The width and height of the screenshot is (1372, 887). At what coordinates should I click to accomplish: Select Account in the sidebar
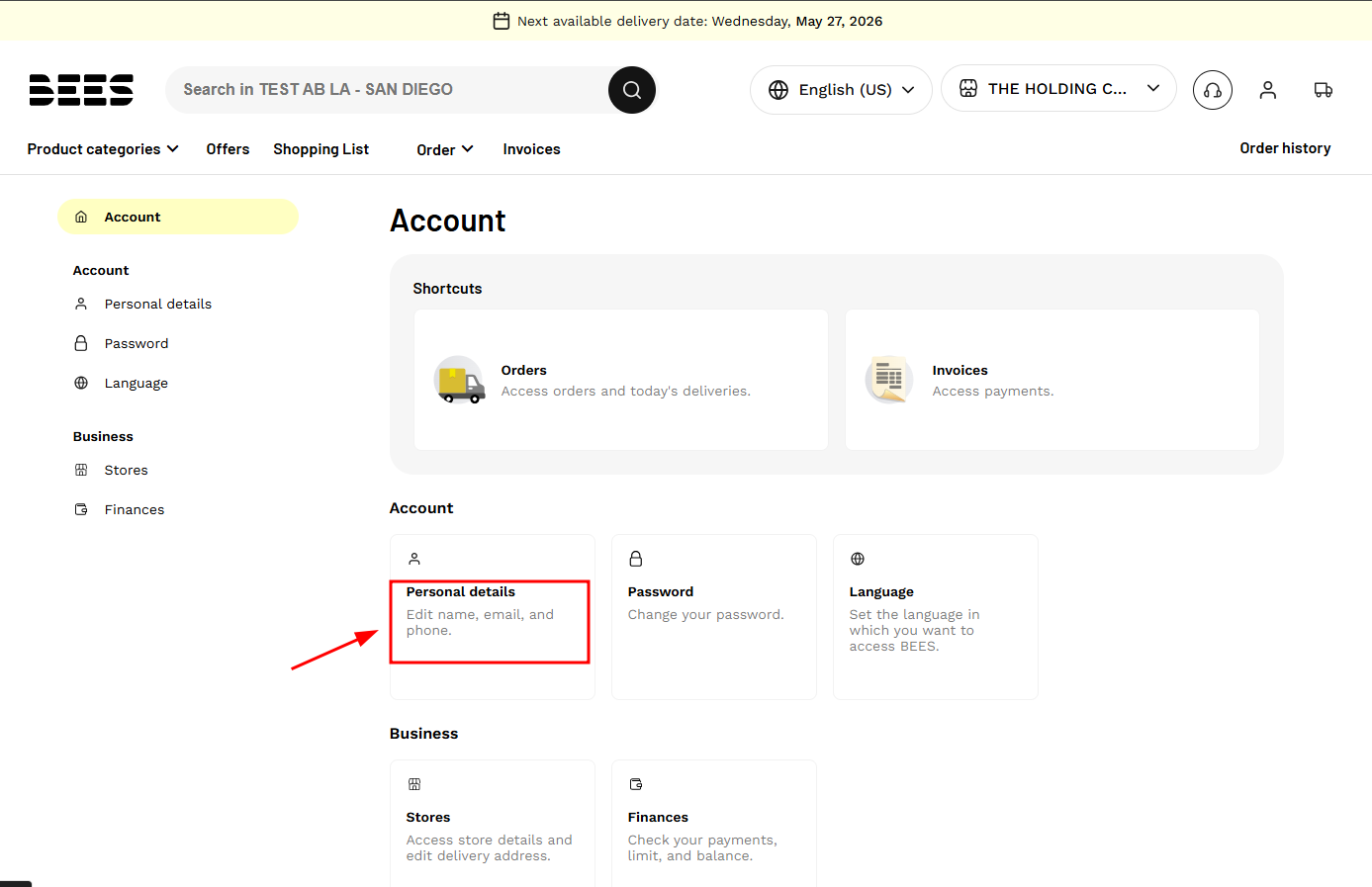point(178,217)
